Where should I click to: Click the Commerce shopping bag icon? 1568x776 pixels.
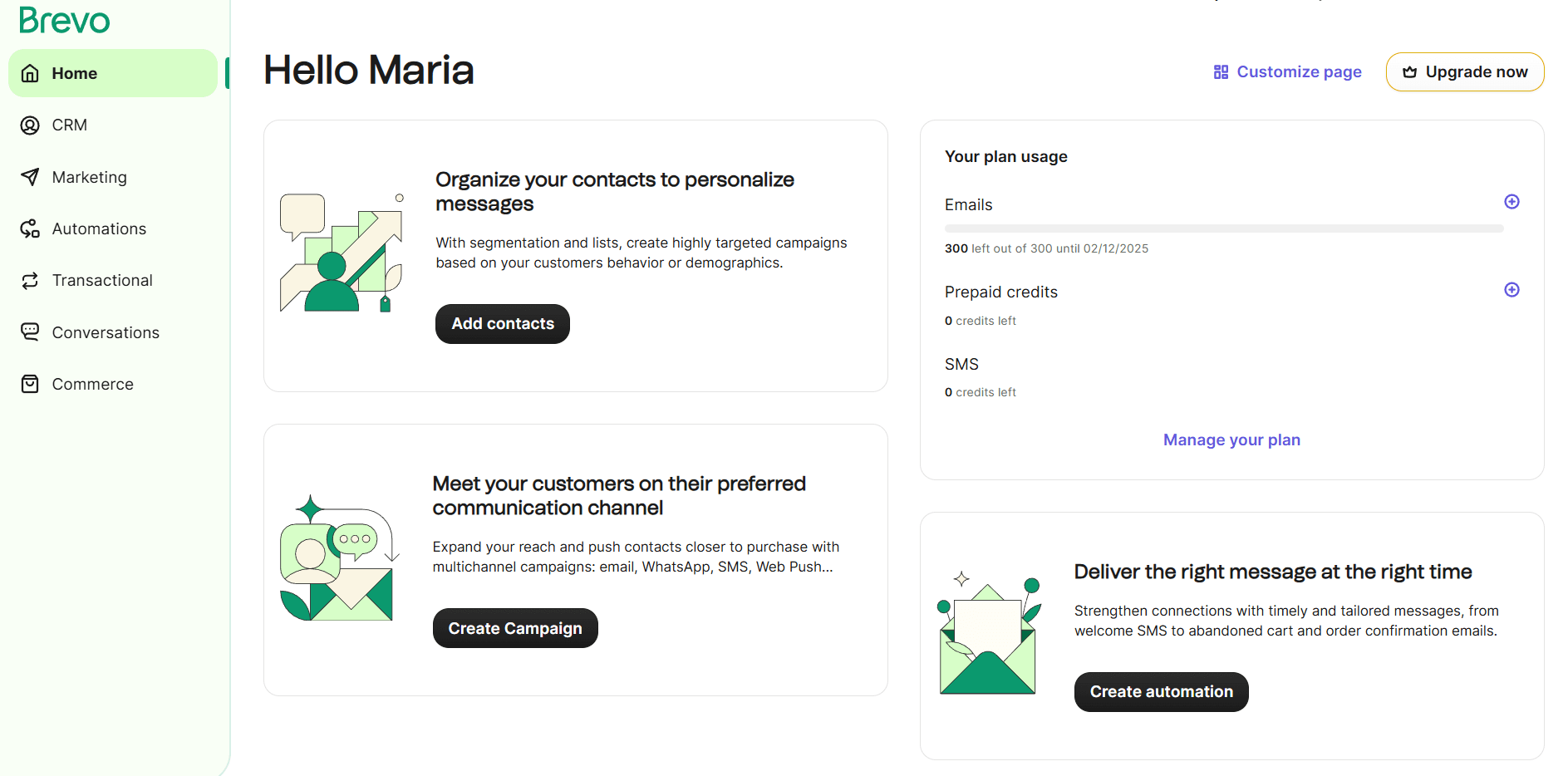30,384
